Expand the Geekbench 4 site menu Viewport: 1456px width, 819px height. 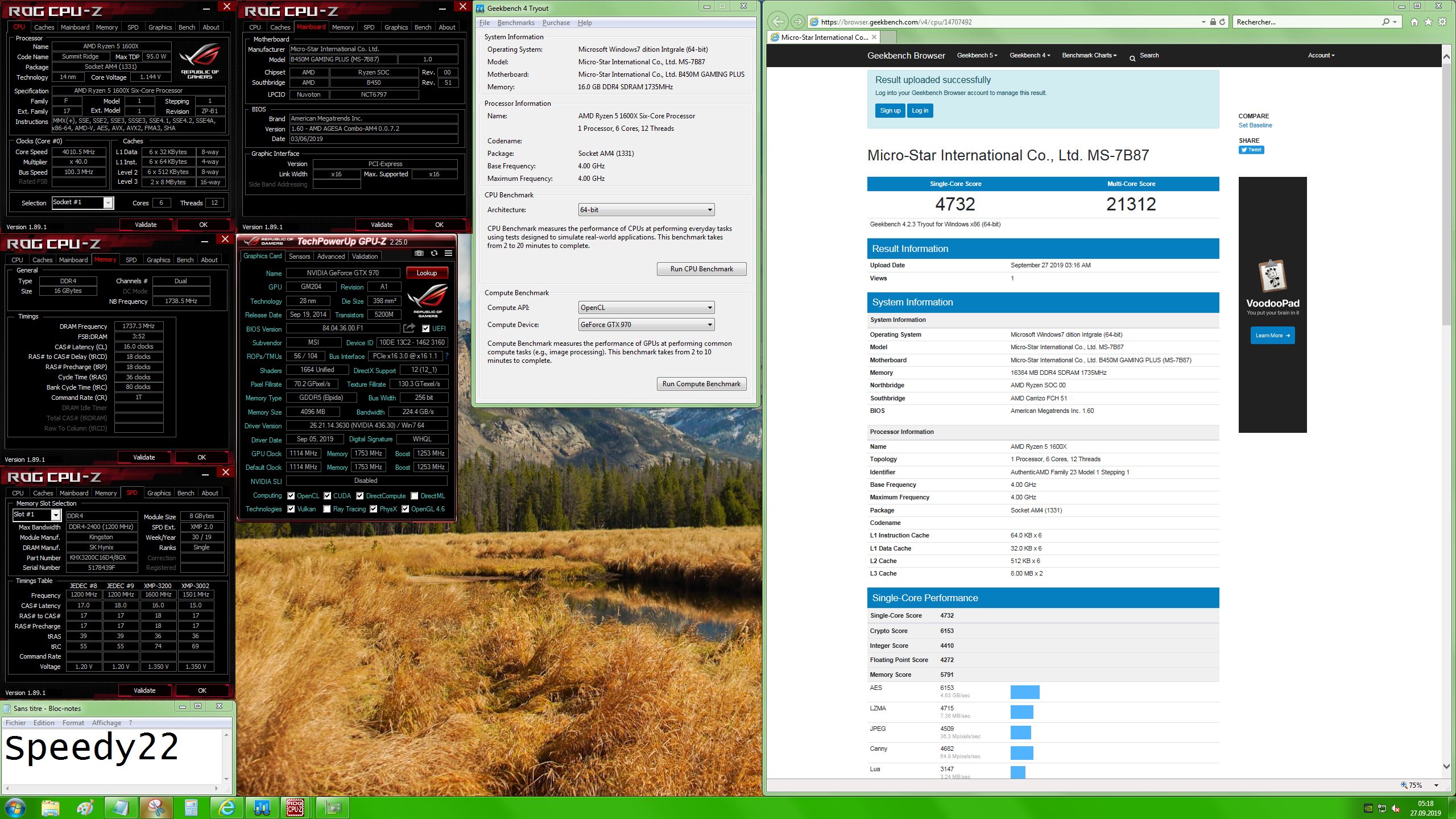click(x=1029, y=55)
